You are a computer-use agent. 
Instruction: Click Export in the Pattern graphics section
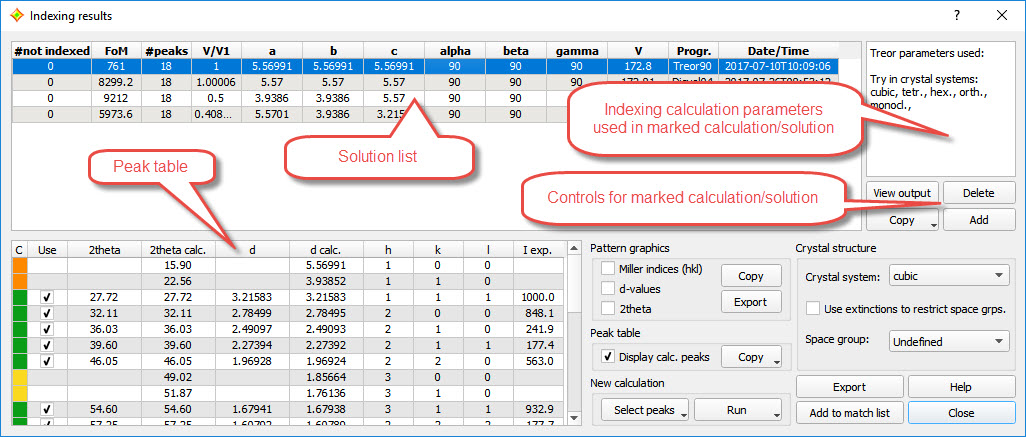pyautogui.click(x=750, y=301)
